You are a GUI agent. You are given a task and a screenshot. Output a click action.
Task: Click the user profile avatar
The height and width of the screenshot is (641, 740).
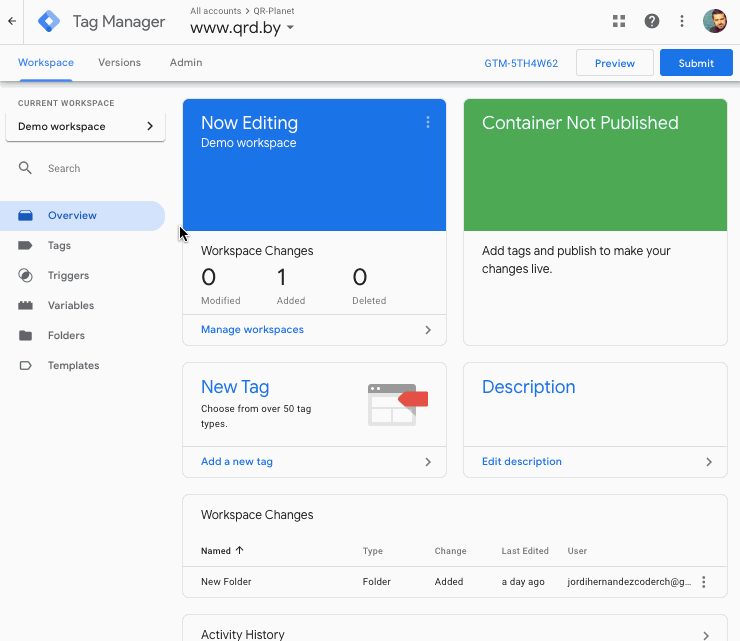(x=715, y=21)
